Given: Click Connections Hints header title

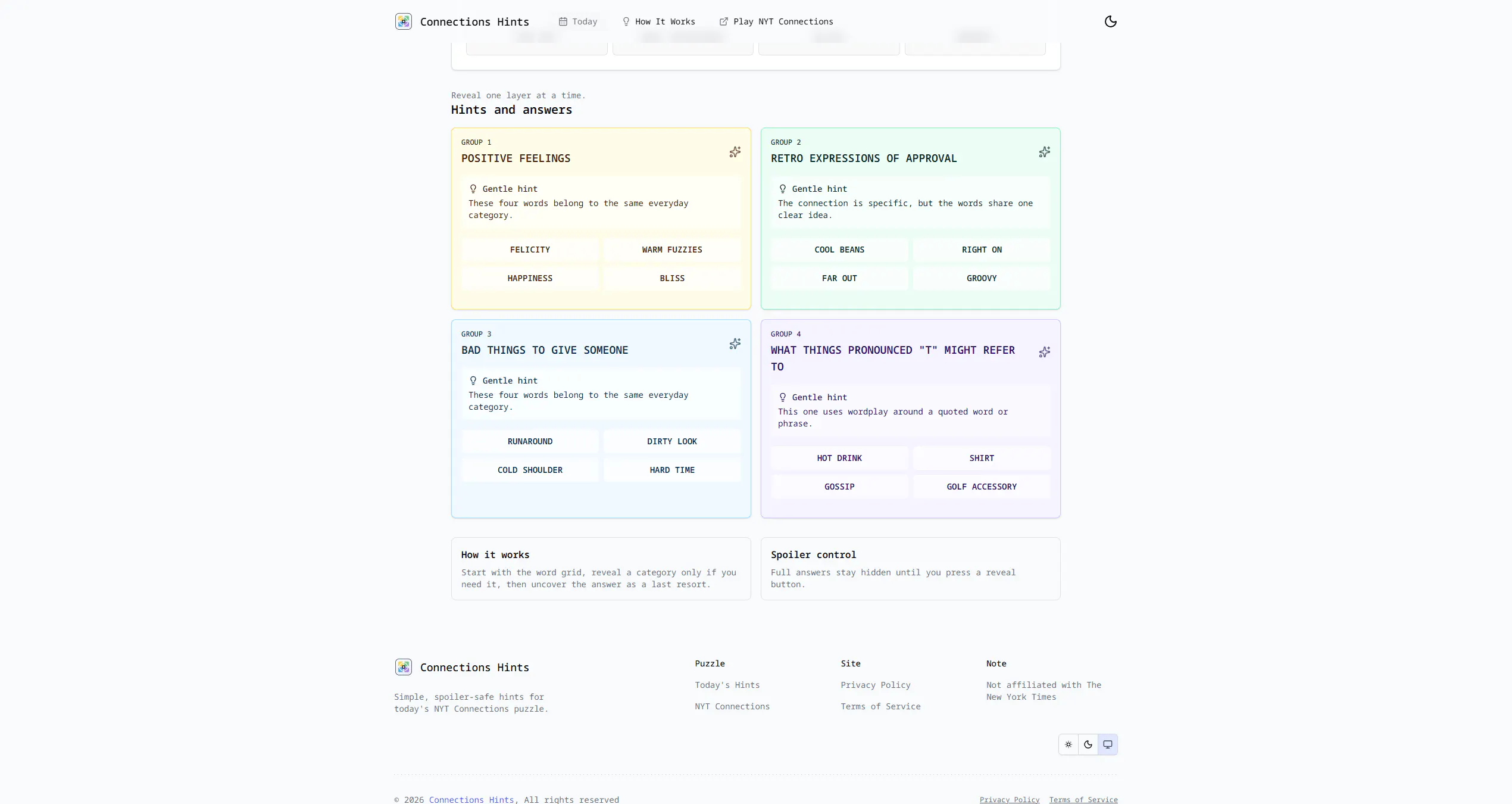Looking at the screenshot, I should 474,21.
